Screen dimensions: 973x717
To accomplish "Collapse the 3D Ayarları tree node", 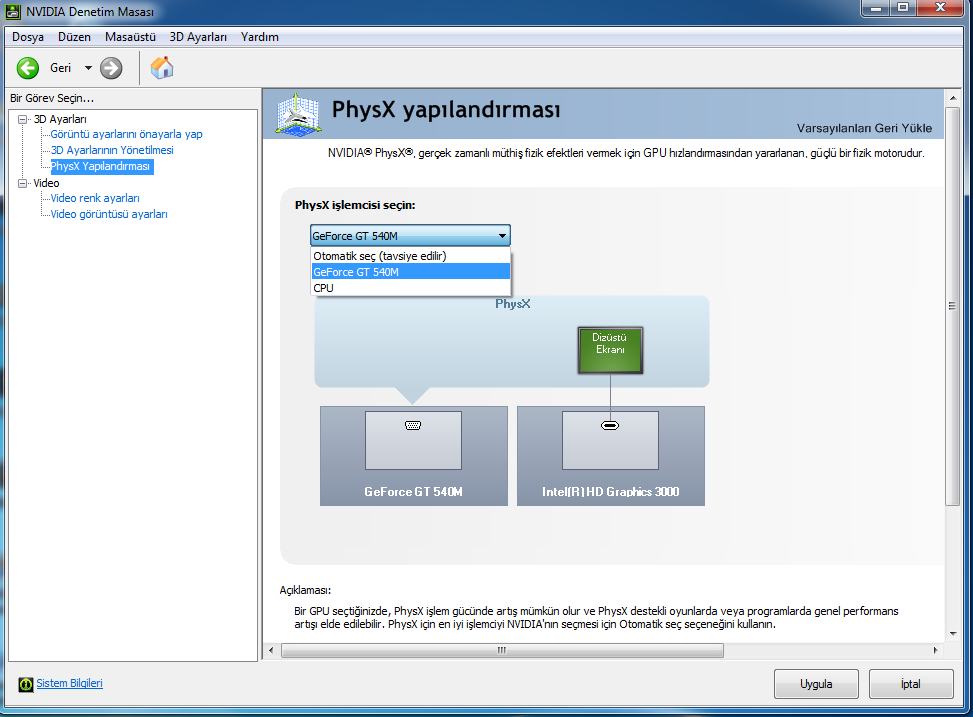I will 23,119.
